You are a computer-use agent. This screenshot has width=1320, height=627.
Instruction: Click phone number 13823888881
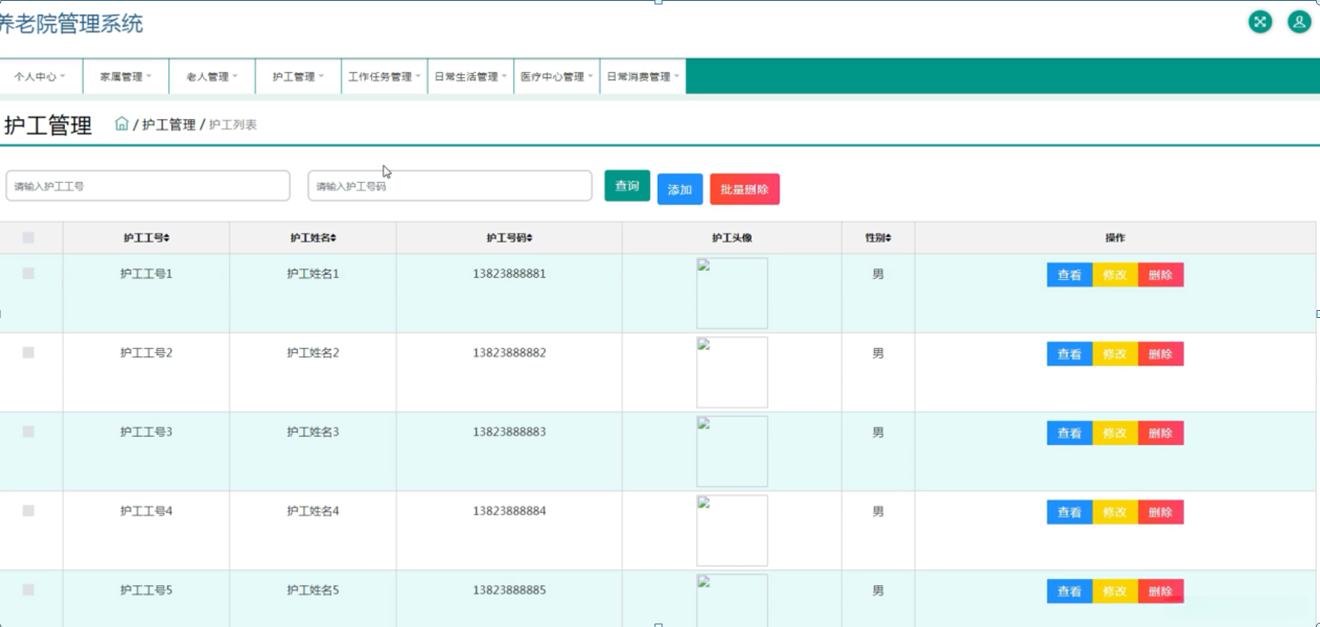[509, 274]
